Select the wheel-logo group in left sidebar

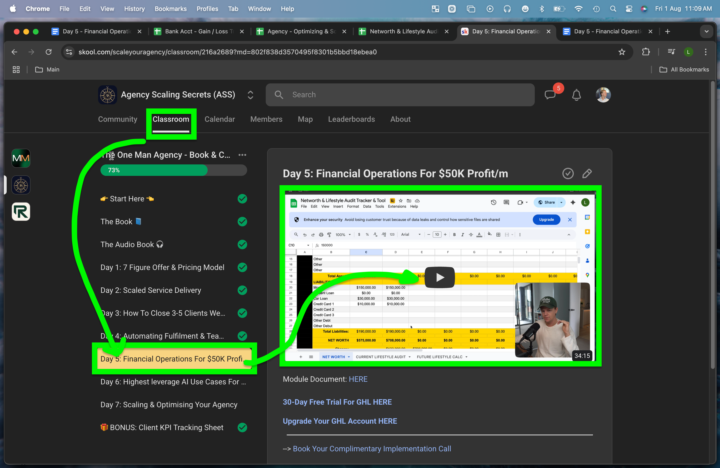[21, 185]
